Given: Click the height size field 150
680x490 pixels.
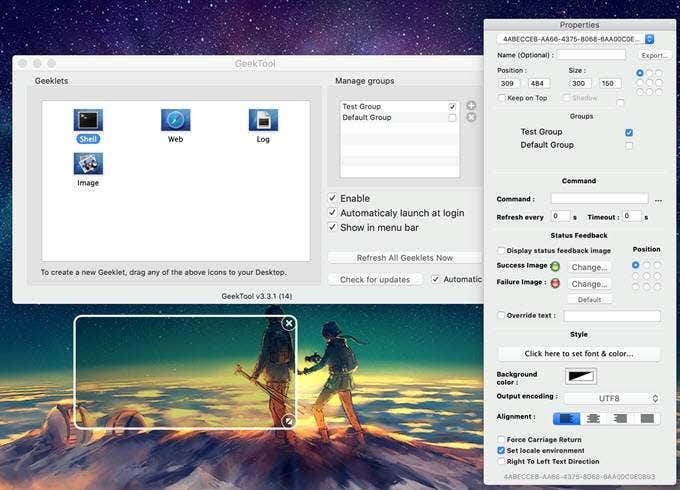Looking at the screenshot, I should click(x=610, y=83).
